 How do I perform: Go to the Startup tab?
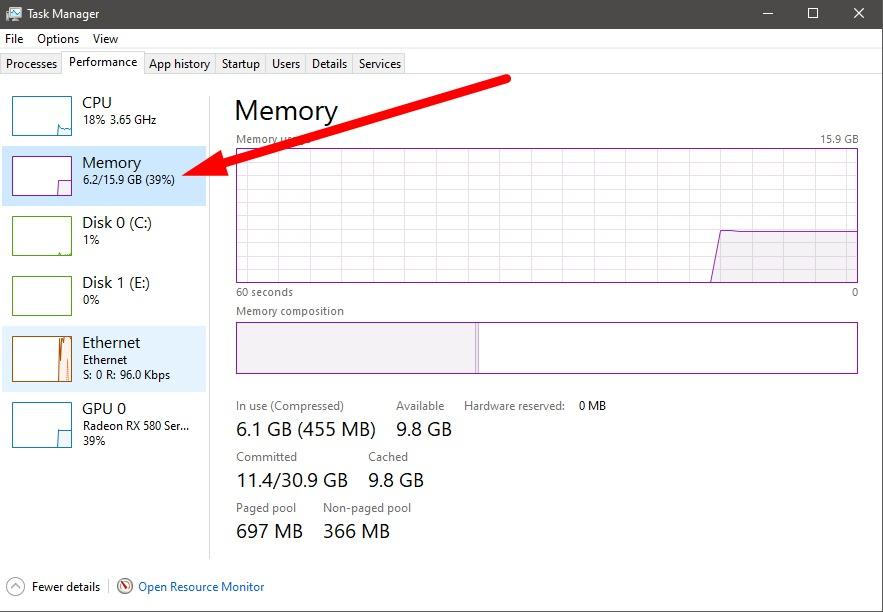pyautogui.click(x=241, y=64)
